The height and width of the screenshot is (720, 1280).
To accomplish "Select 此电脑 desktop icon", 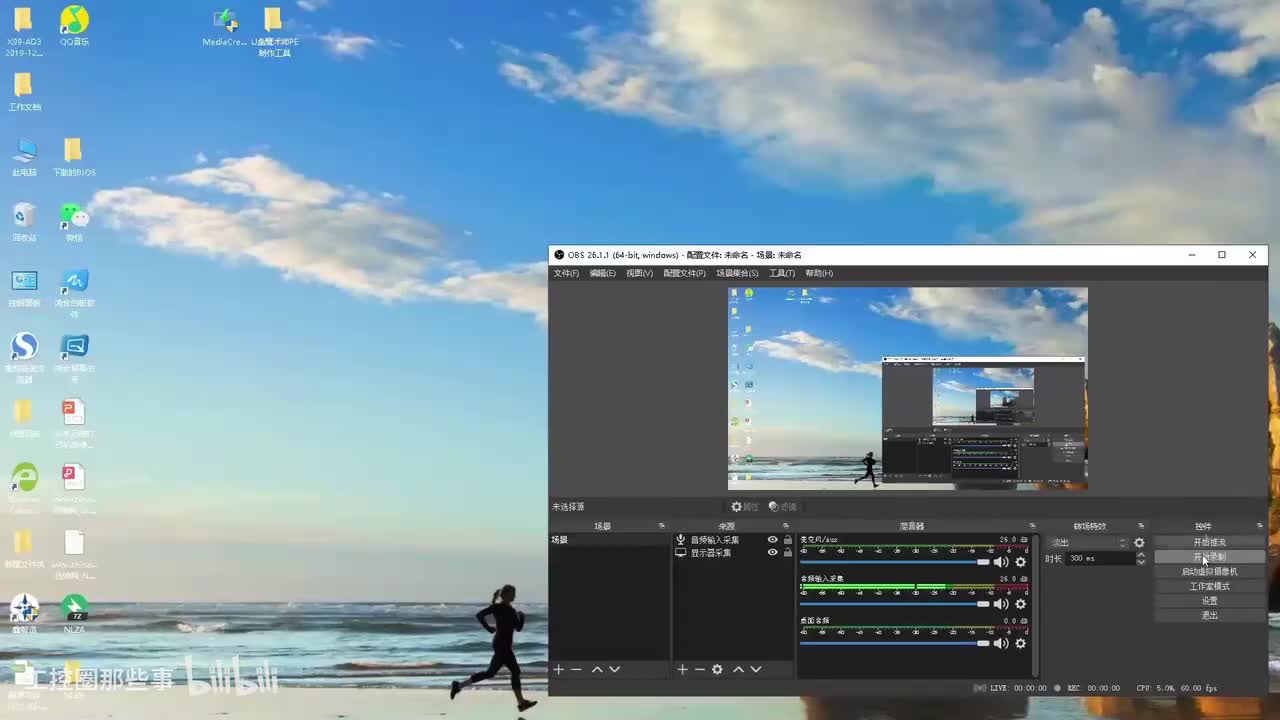I will 24,157.
